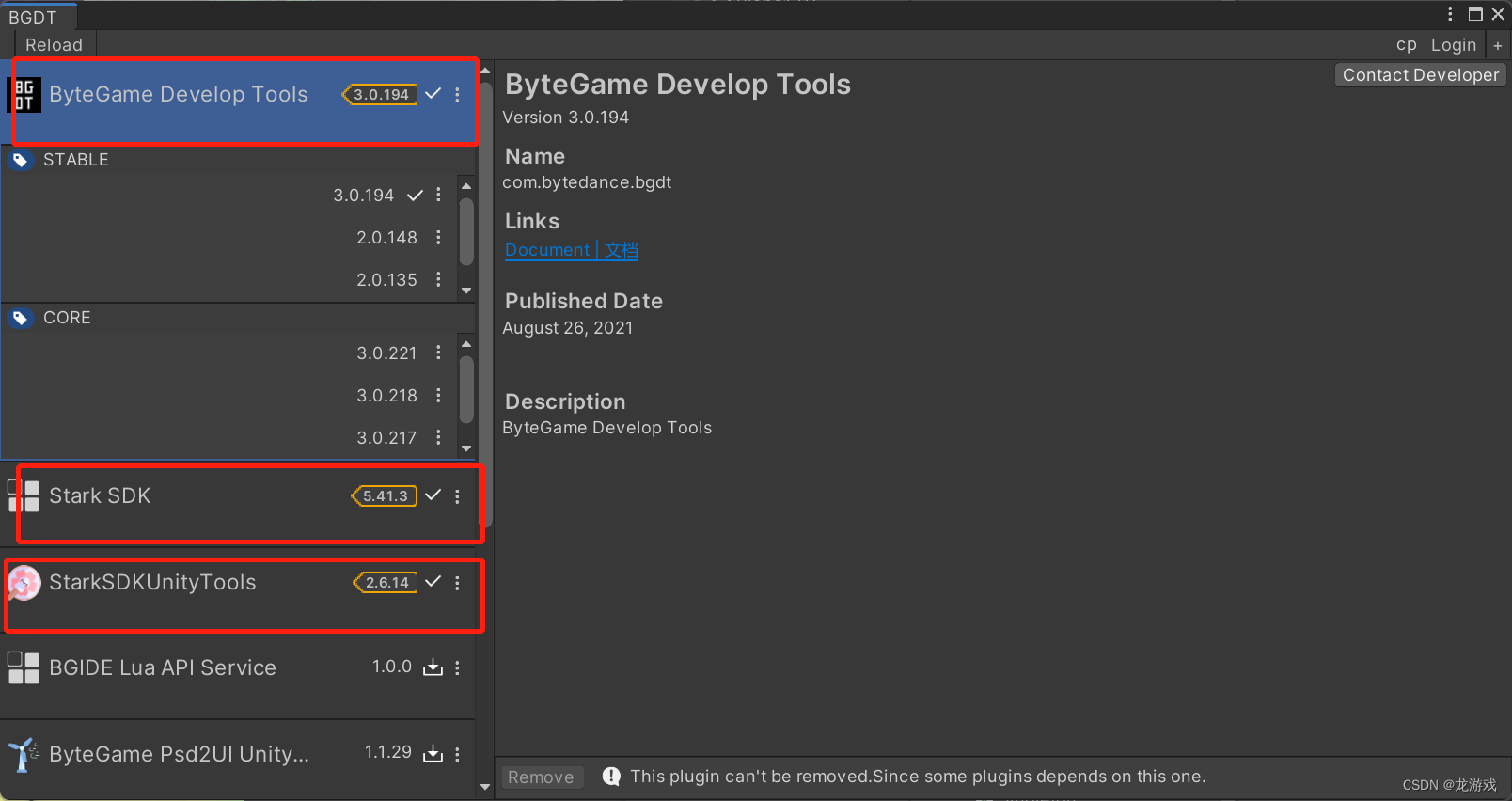Click the StarkSDKUnityTools pink icon

[24, 583]
